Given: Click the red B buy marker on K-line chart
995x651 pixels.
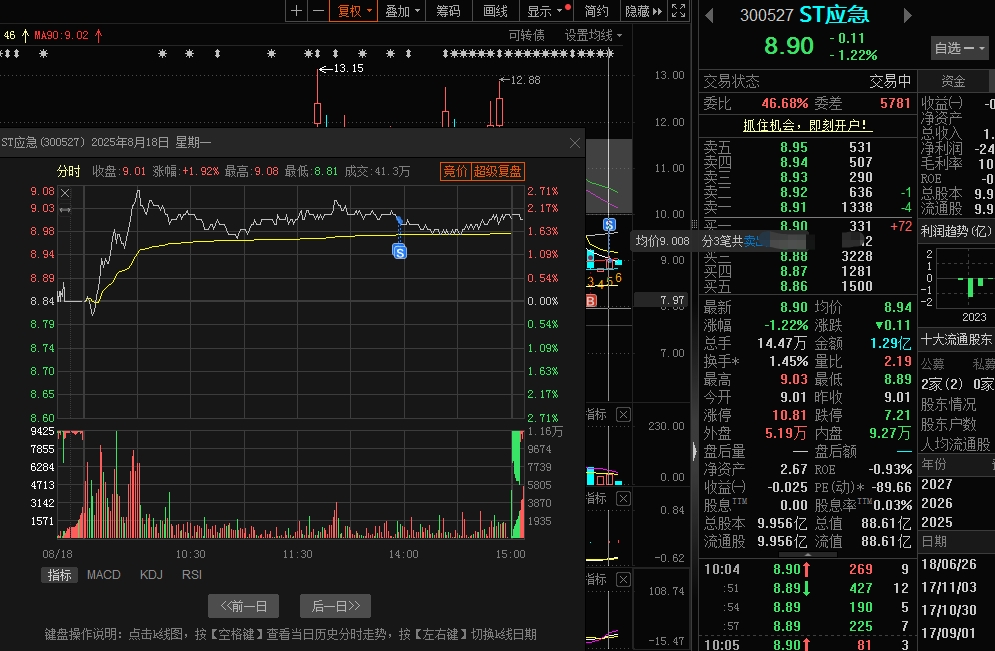Looking at the screenshot, I should [x=591, y=301].
